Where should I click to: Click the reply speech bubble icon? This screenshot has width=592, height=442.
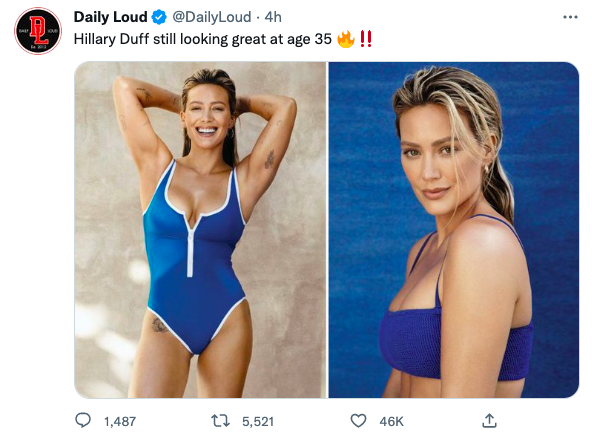83,420
